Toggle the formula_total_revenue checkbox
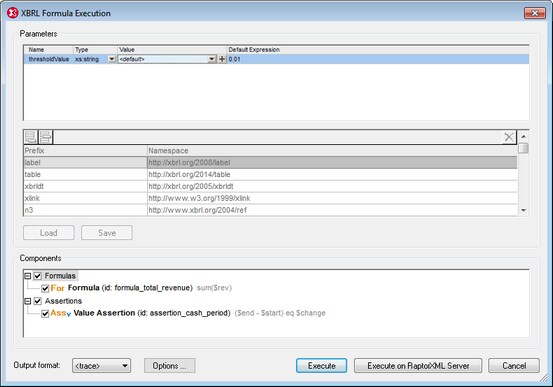553x387 pixels. [x=45, y=288]
